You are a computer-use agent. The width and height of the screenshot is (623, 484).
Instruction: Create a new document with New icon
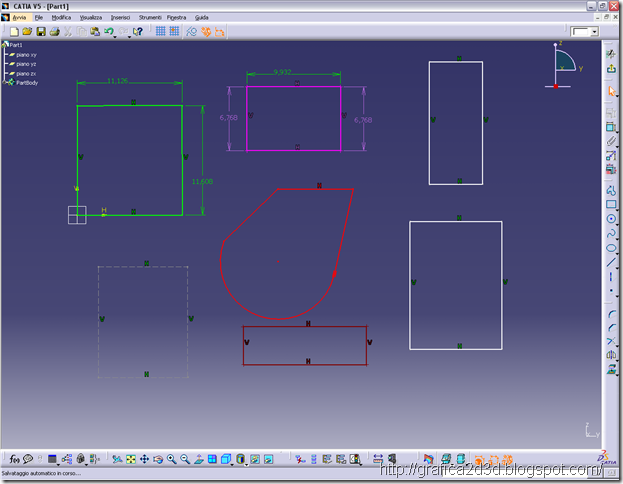tap(14, 32)
